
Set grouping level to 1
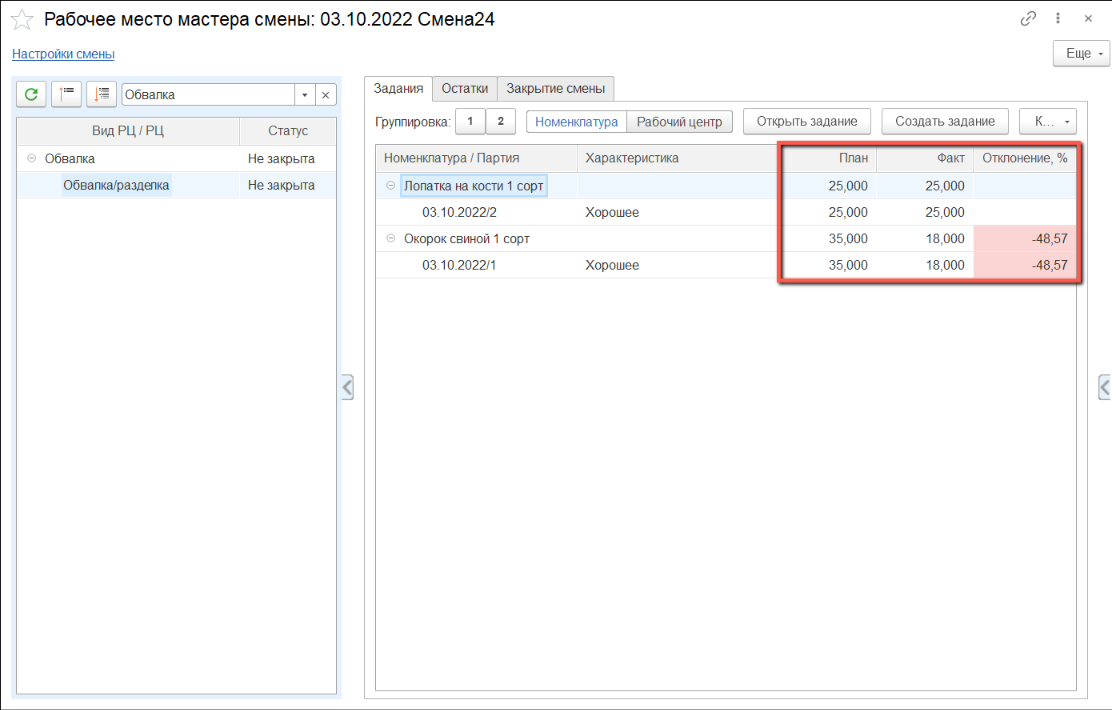coord(470,121)
